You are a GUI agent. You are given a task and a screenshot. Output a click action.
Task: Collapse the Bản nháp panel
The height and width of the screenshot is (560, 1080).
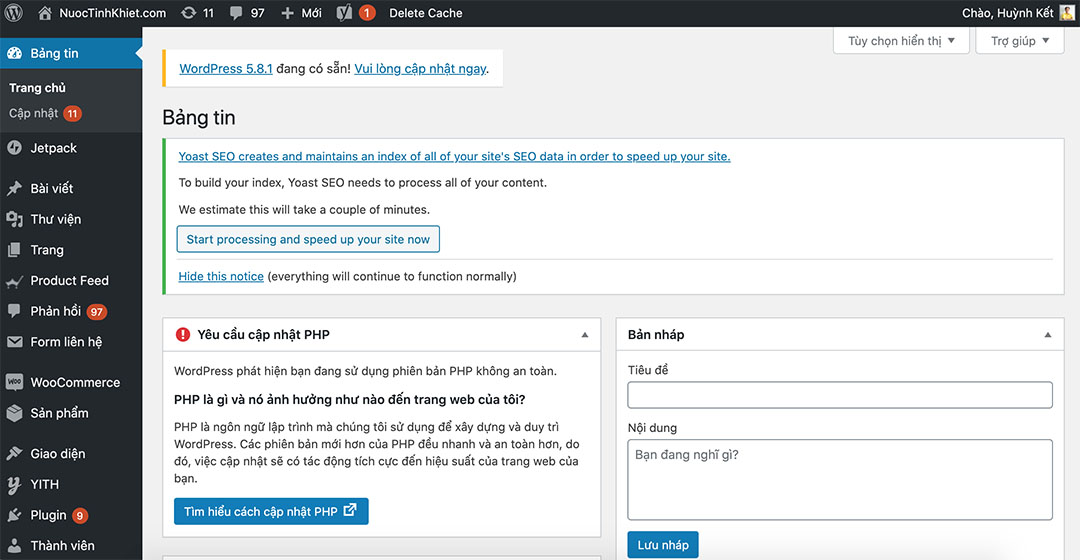(1048, 335)
